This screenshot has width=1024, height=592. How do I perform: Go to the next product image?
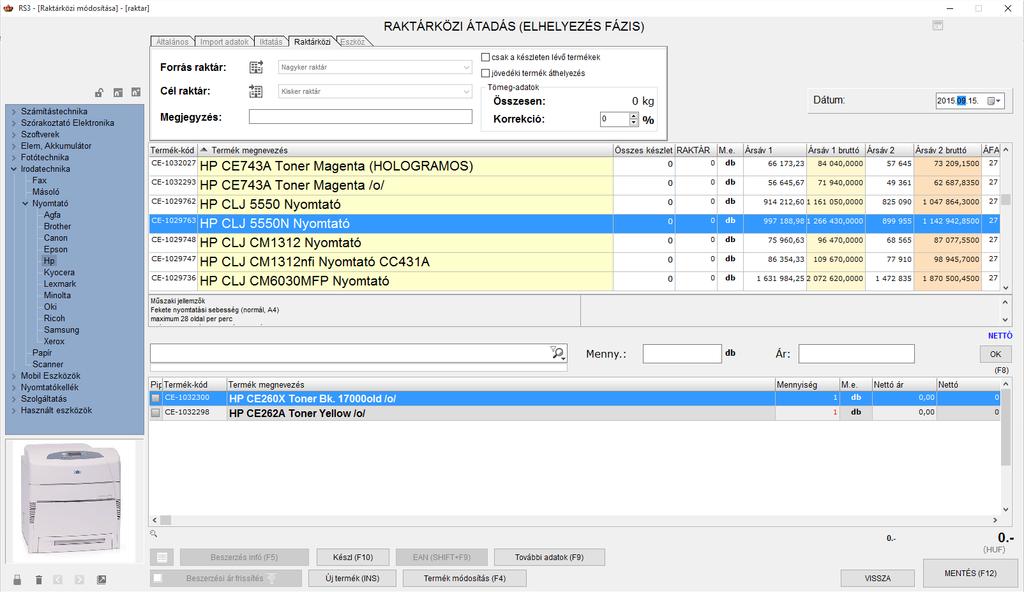(x=79, y=580)
